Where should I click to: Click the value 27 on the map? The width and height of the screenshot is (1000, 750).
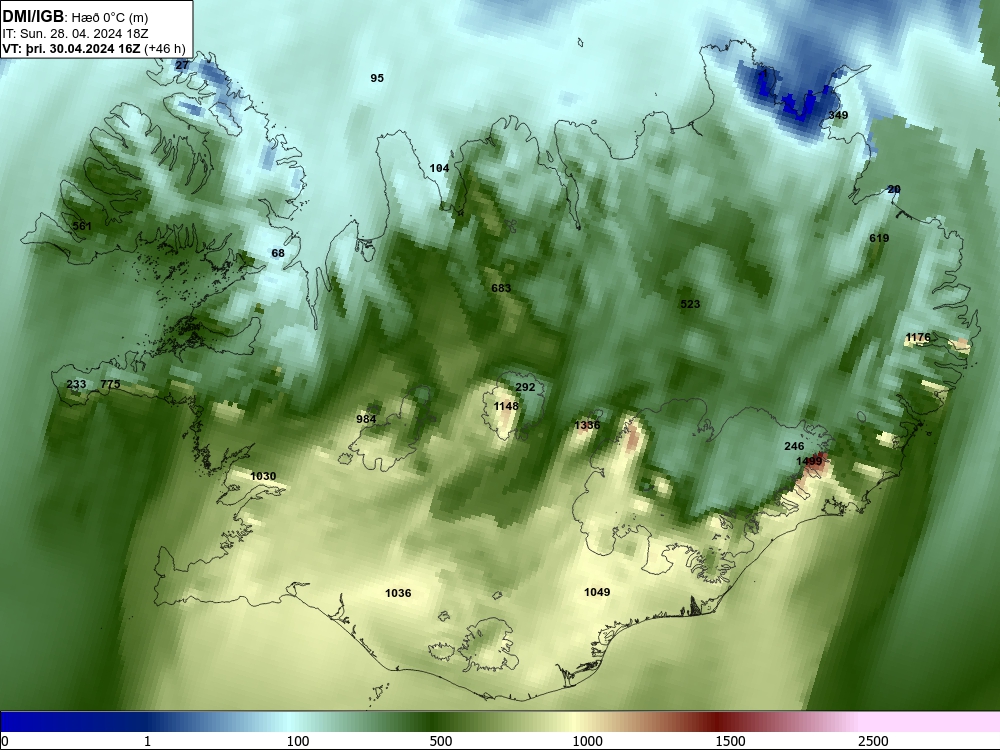[x=182, y=65]
